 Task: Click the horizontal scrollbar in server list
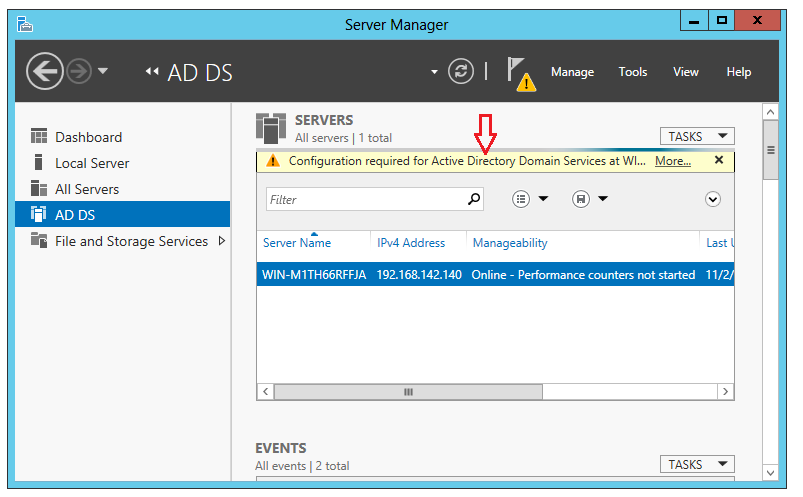click(408, 392)
